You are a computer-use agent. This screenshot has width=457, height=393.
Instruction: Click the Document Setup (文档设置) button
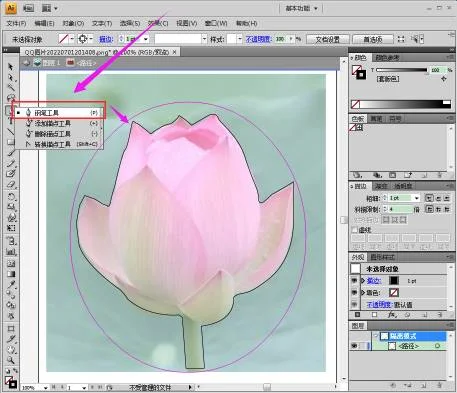[x=327, y=39]
